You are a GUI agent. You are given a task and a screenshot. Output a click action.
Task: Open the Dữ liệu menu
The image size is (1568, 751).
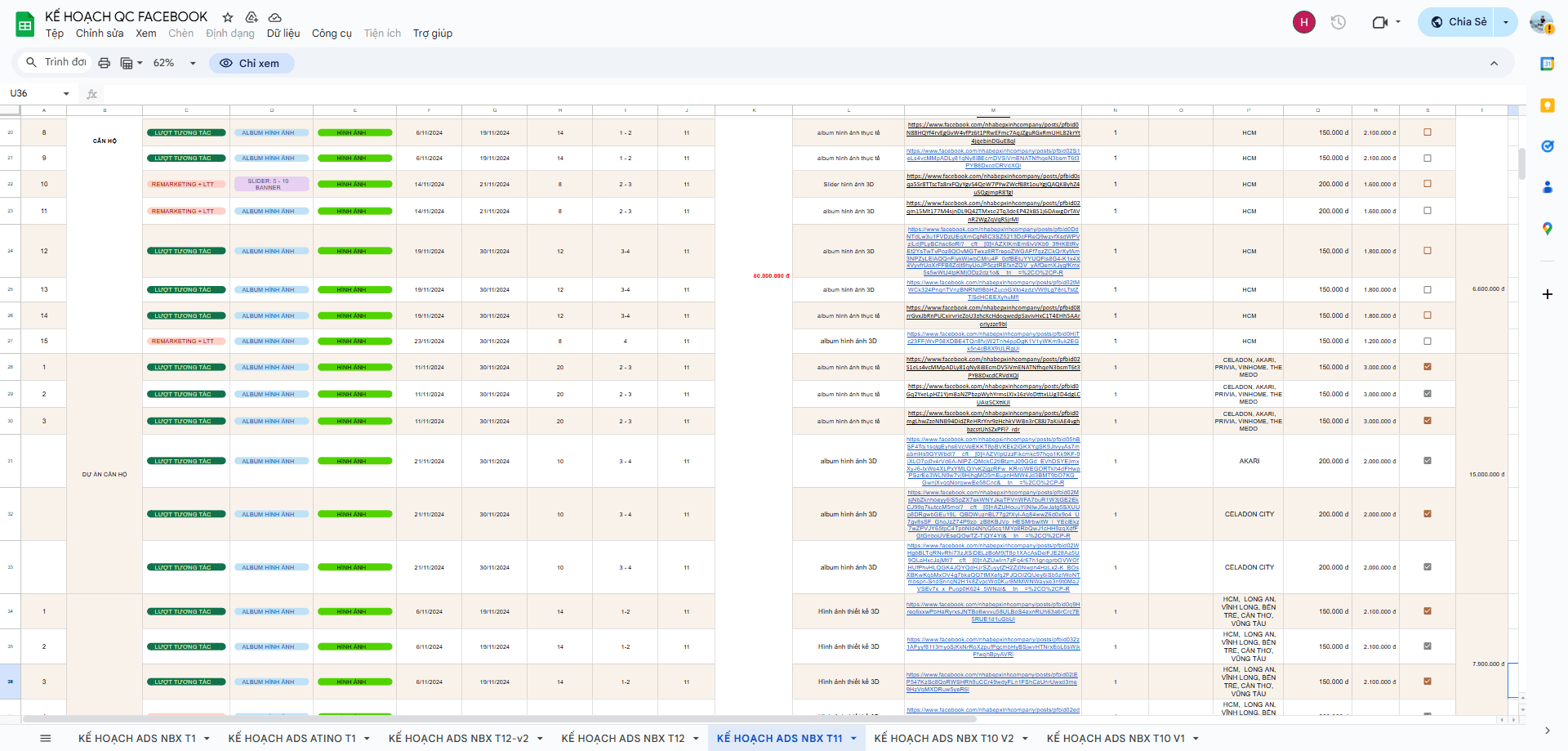tap(283, 34)
